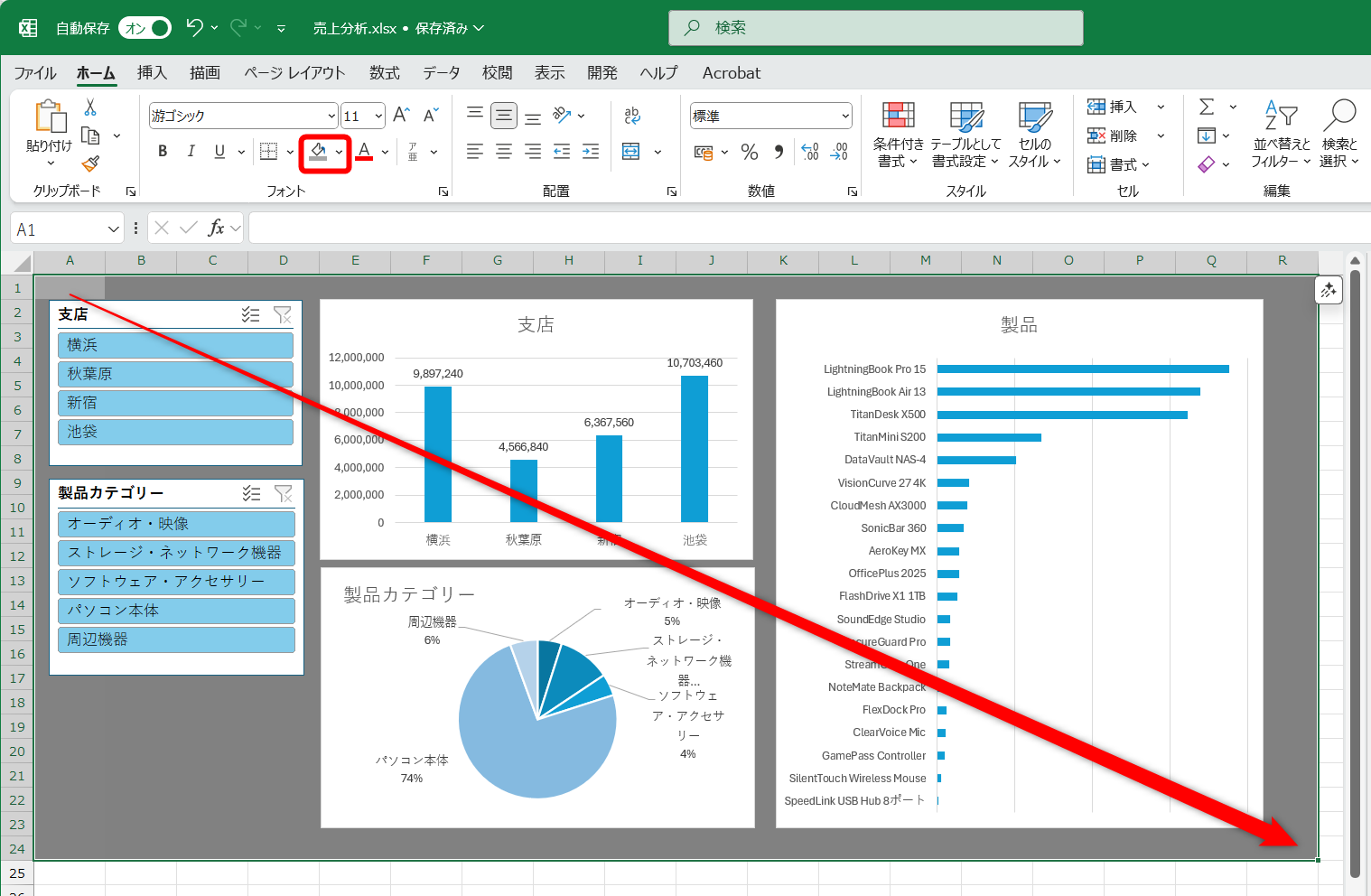The image size is (1371, 896).
Task: Toggle align text right
Action: [533, 152]
